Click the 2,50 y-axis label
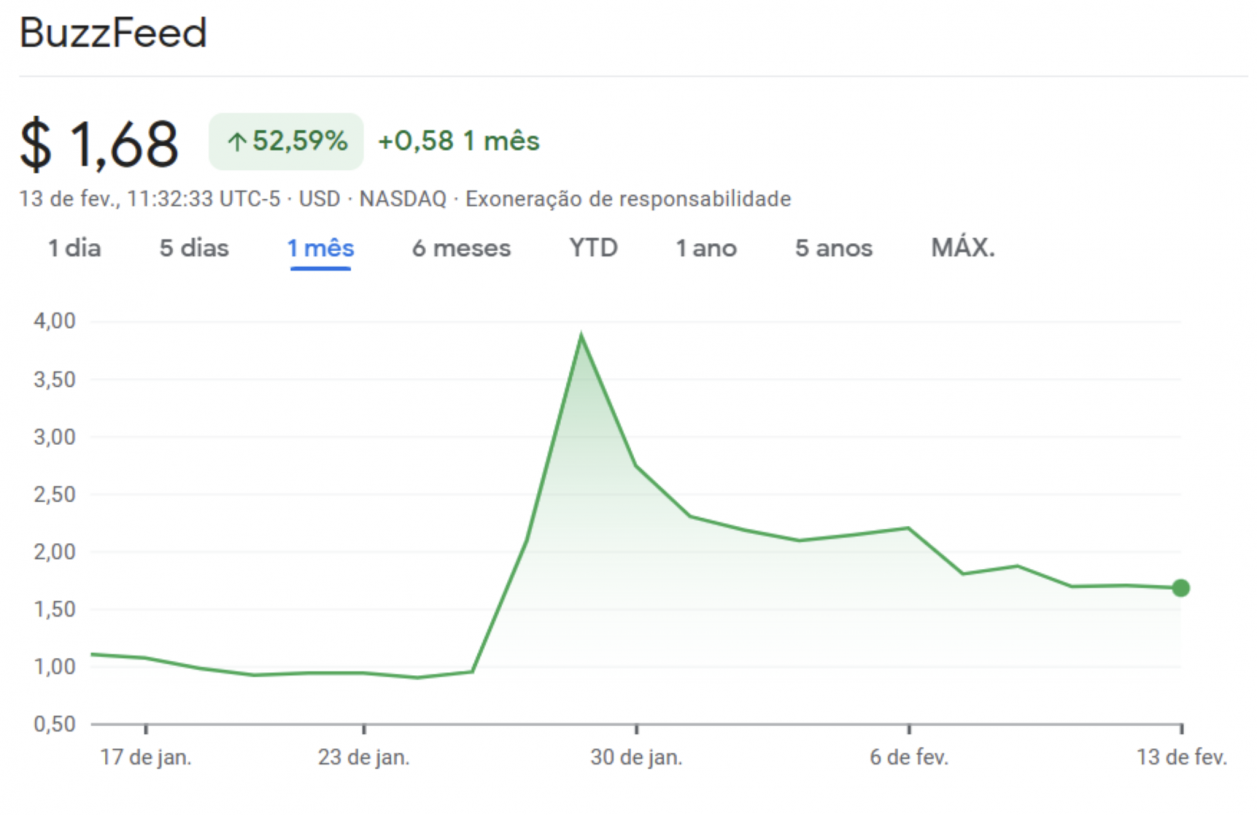This screenshot has height=815, width=1257. click(x=56, y=494)
